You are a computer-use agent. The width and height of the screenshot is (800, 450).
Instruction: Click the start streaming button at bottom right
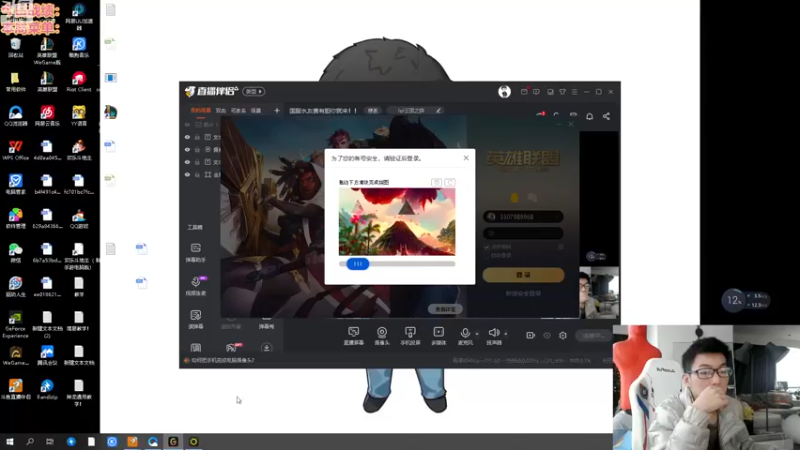click(x=594, y=335)
